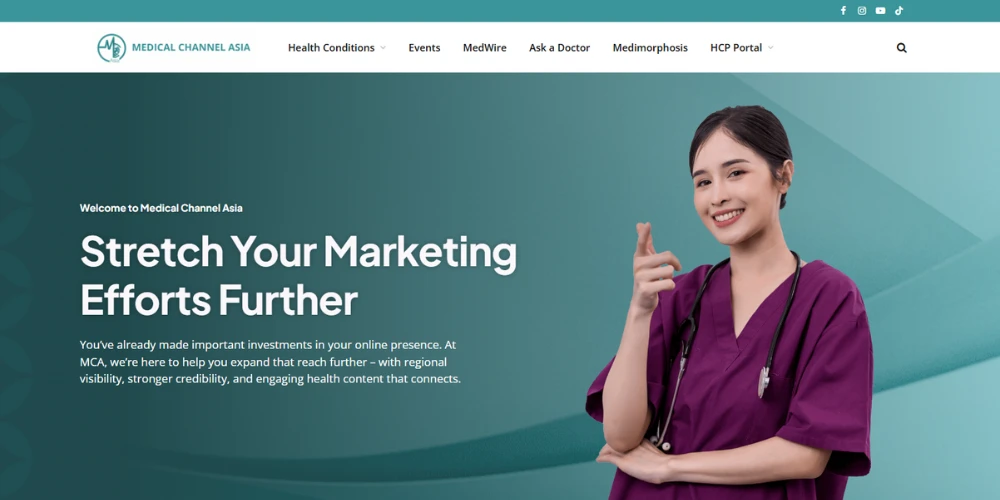This screenshot has height=500, width=1000.
Task: Click the Medical Channel Asia logo text
Action: [191, 47]
